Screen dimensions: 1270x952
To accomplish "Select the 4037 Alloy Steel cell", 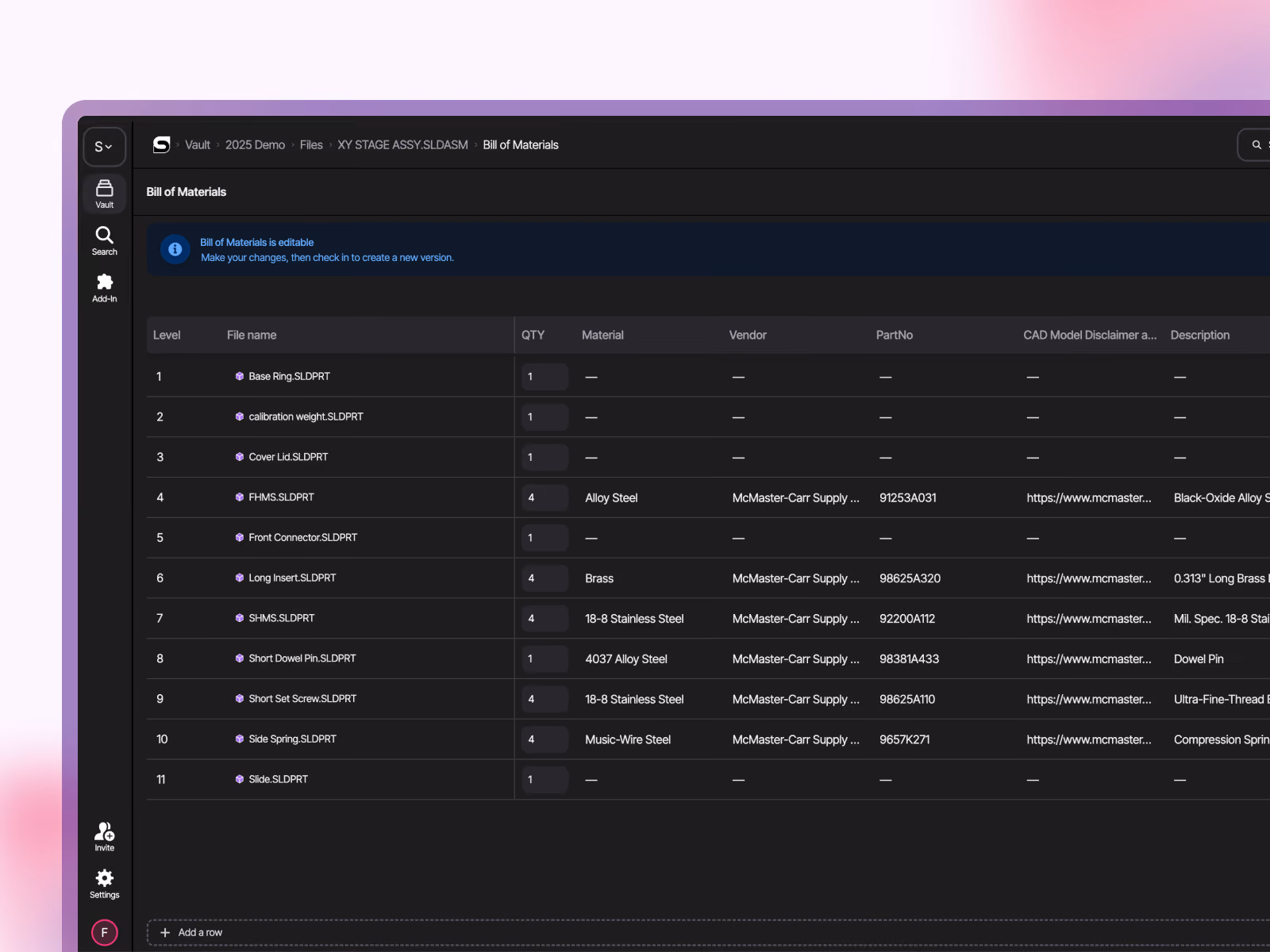I will 626,659.
